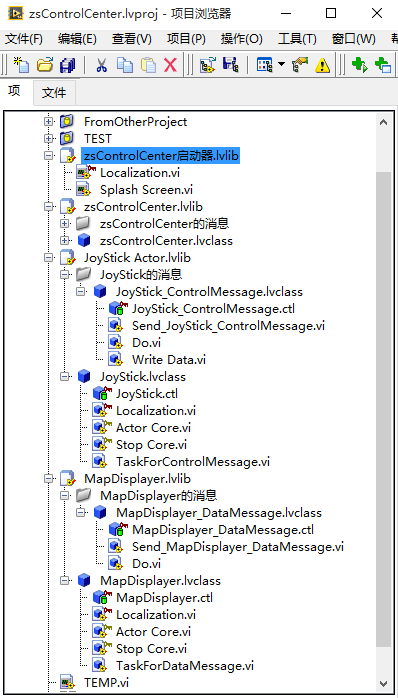Click the MapDisplayer_DataMessage.ctl icon

pos(118,529)
